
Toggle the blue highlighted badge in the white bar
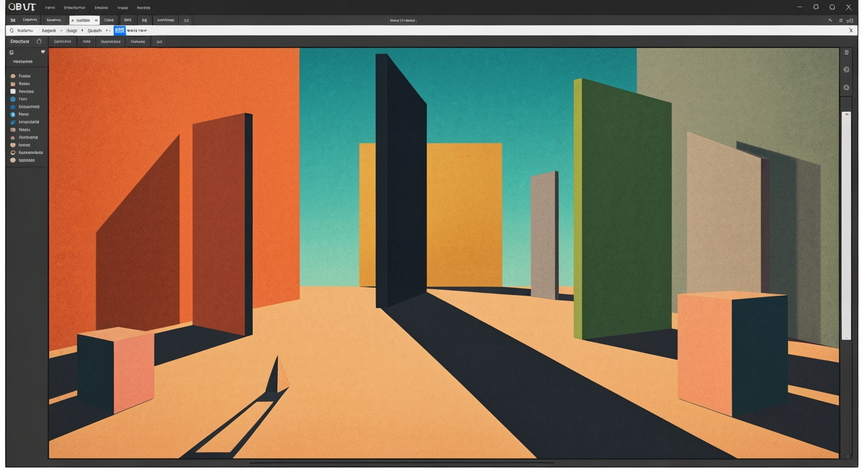(x=120, y=30)
